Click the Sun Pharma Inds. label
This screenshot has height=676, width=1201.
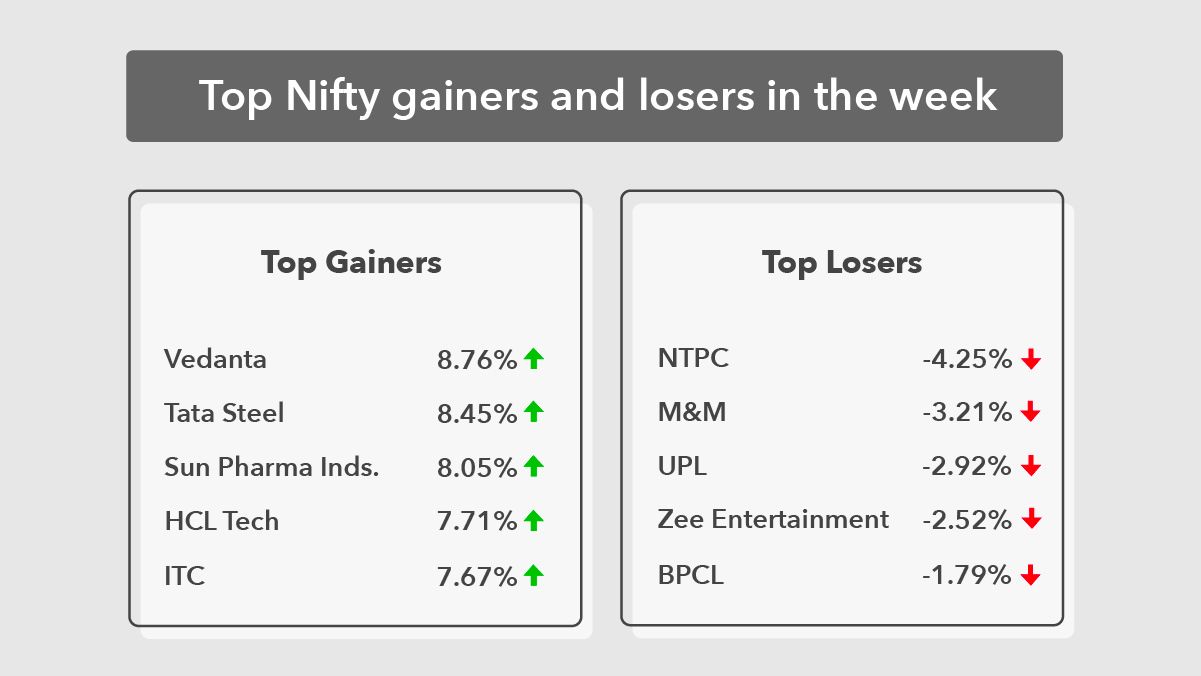click(x=272, y=467)
